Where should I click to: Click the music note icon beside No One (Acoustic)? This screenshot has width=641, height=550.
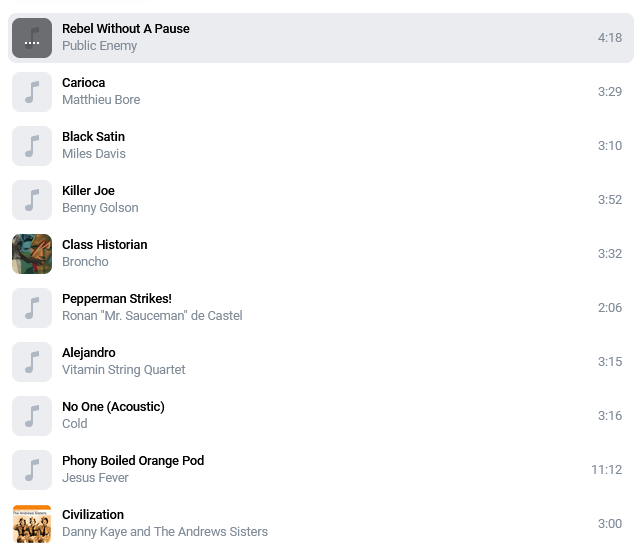click(32, 416)
